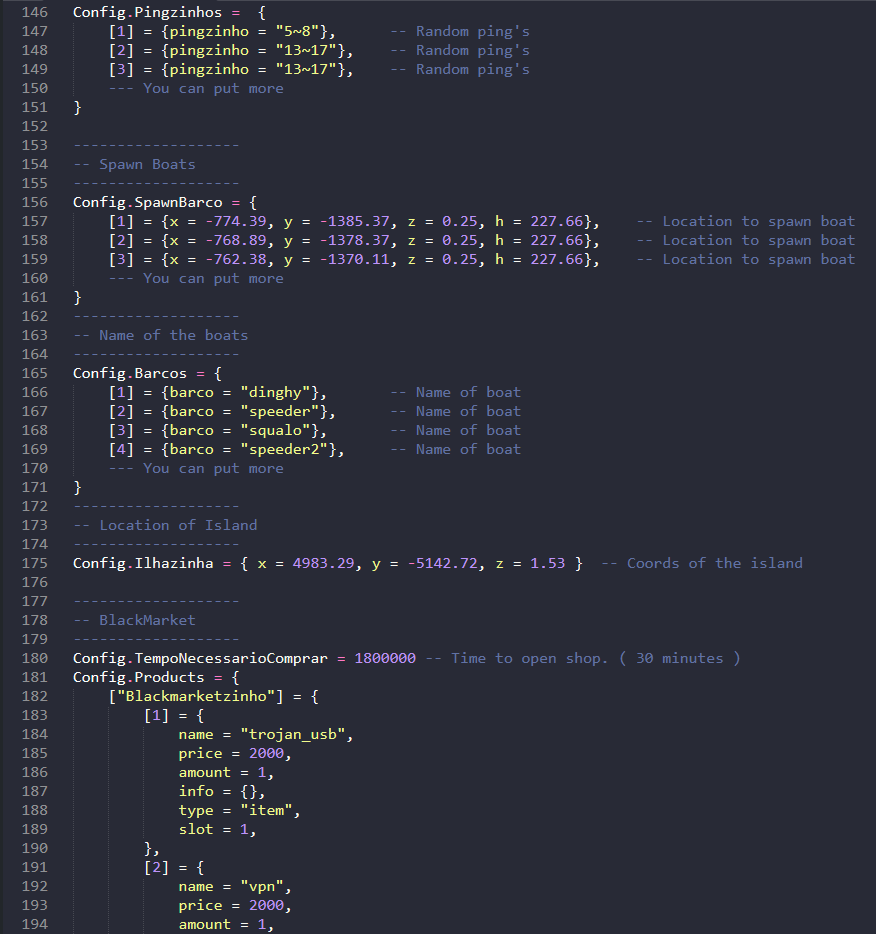Viewport: 876px width, 934px height.
Task: Click price value 2000 on line 185
Action: [266, 754]
